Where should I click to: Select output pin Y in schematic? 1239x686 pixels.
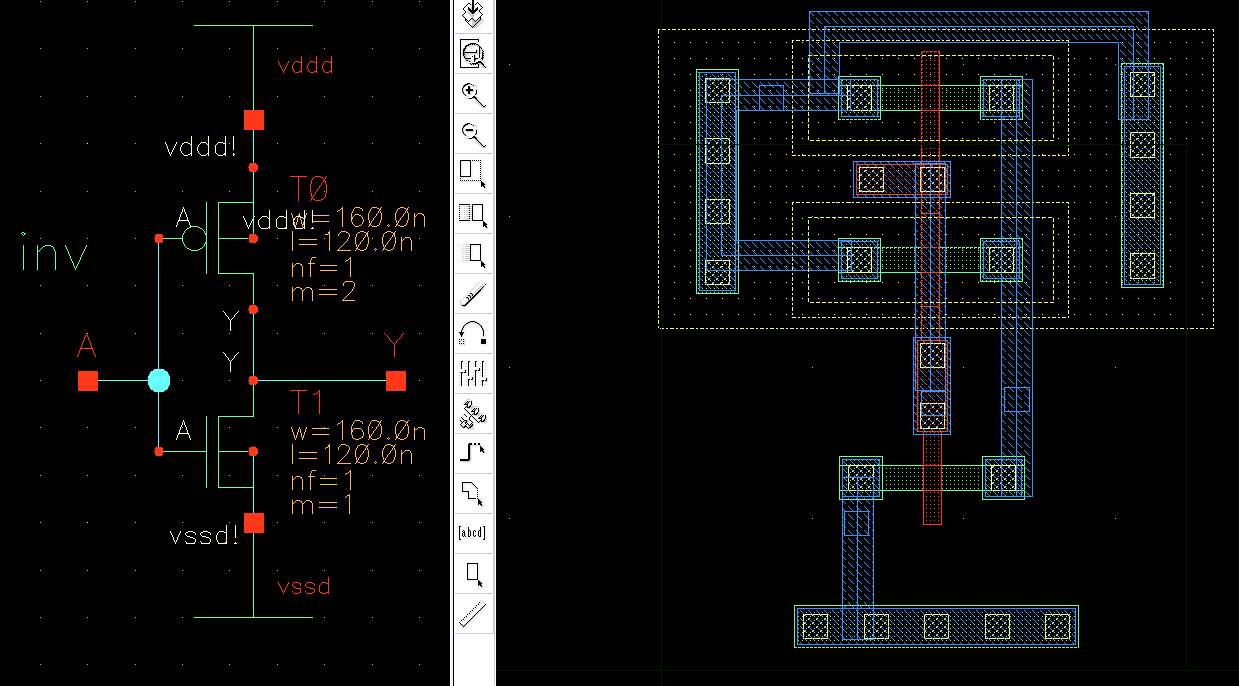pyautogui.click(x=396, y=381)
